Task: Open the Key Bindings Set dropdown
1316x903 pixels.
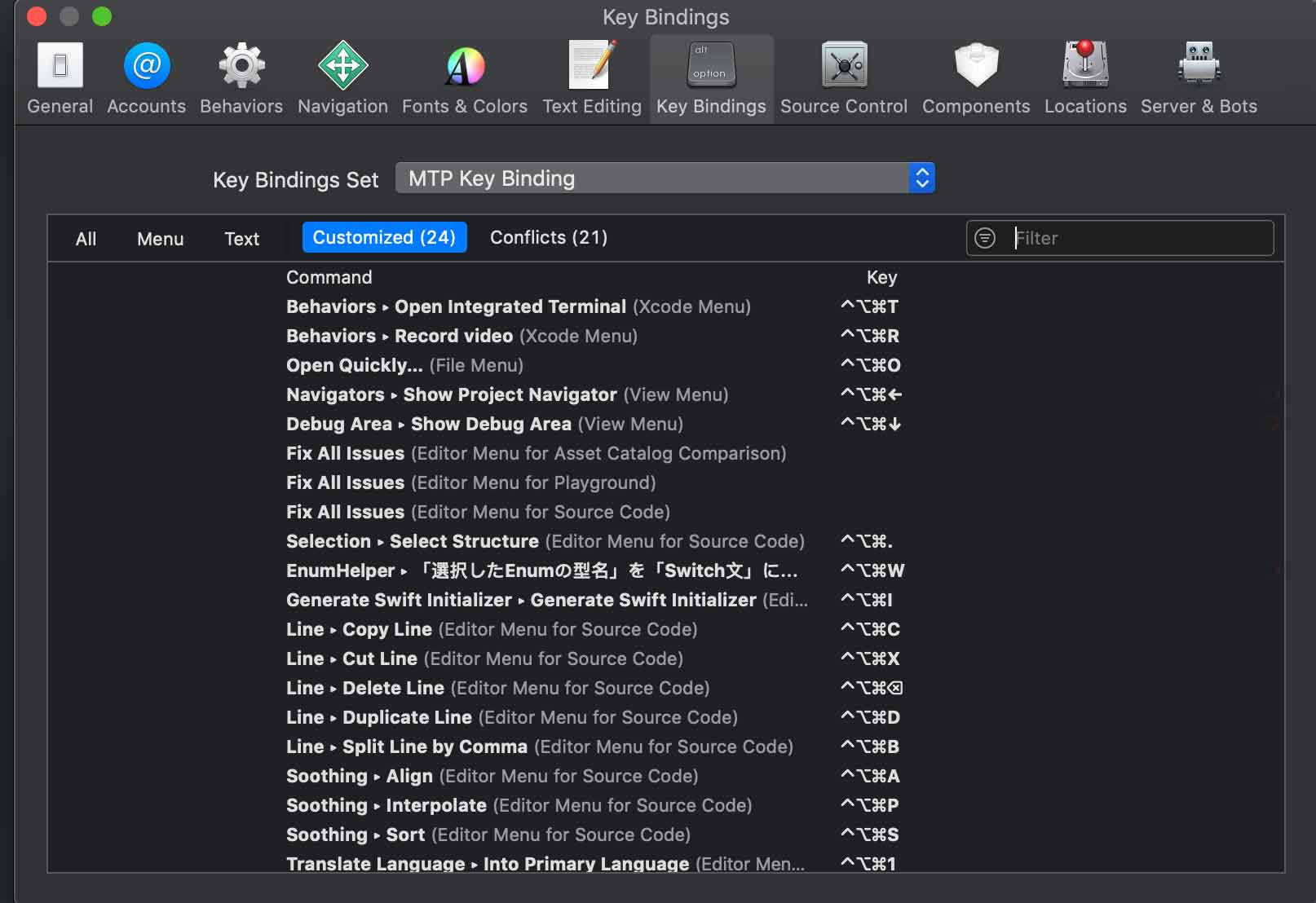Action: pos(665,178)
